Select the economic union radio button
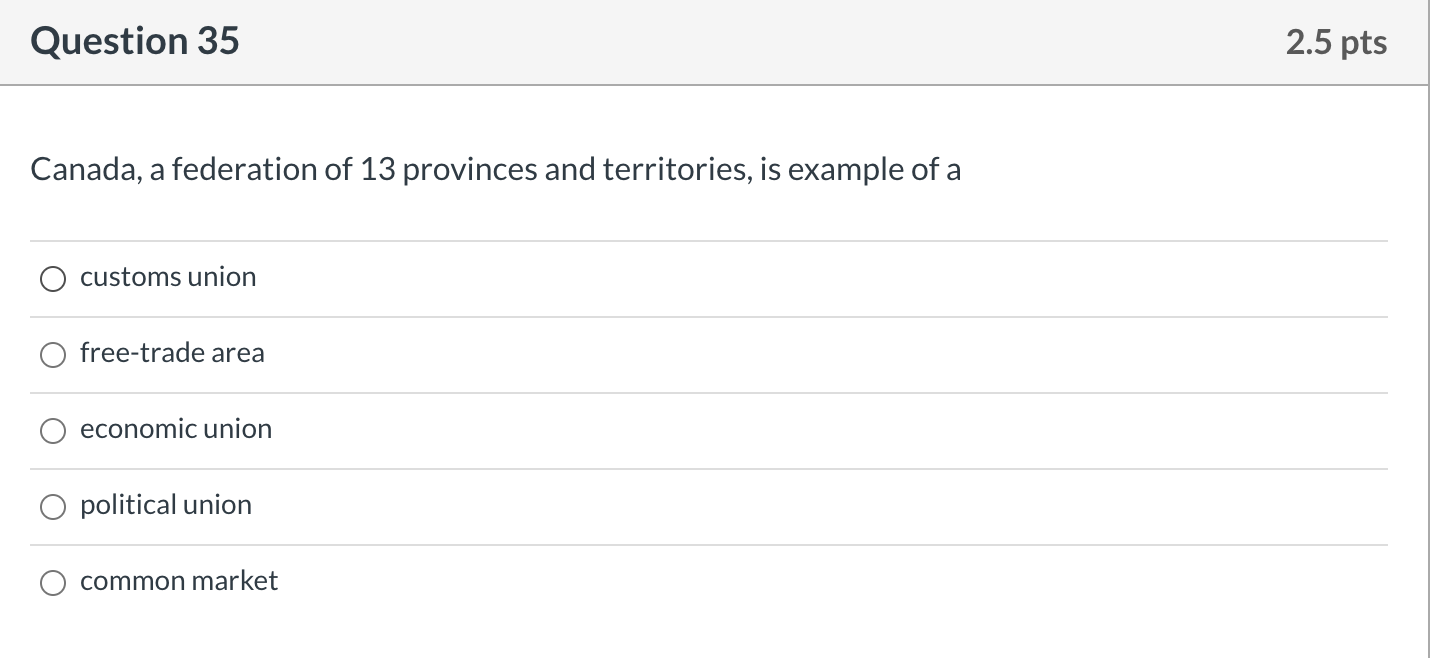The height and width of the screenshot is (658, 1452). click(x=53, y=431)
